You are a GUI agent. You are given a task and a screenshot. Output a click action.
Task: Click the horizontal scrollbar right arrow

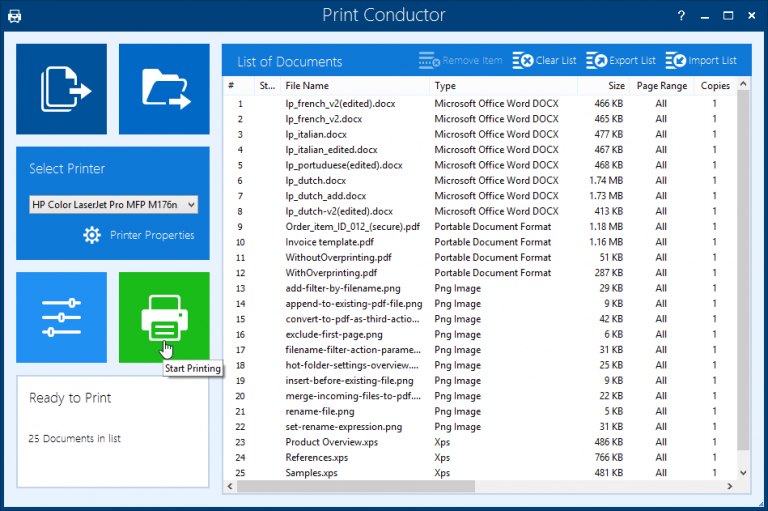pos(729,486)
